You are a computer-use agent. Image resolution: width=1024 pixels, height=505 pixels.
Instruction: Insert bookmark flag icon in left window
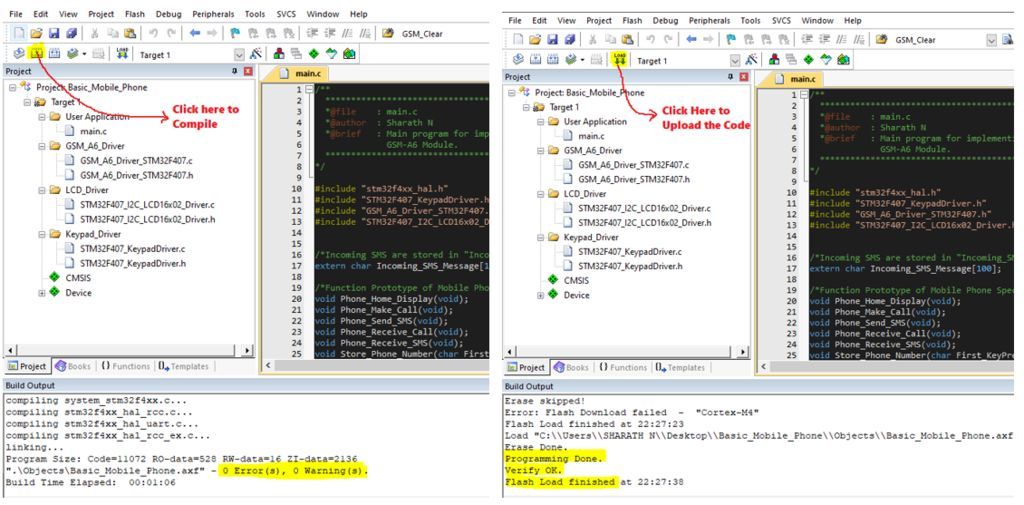pos(234,33)
